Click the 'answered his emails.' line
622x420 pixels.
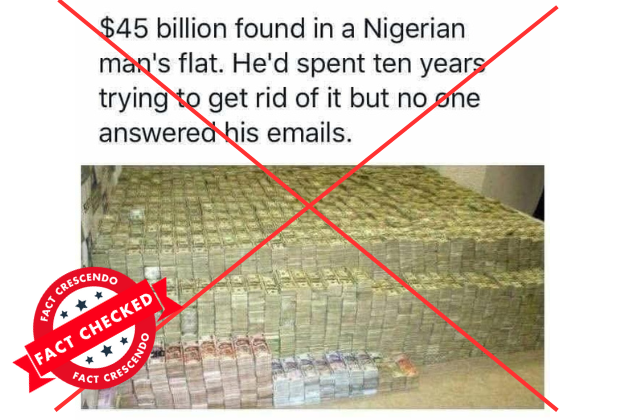click(x=225, y=133)
